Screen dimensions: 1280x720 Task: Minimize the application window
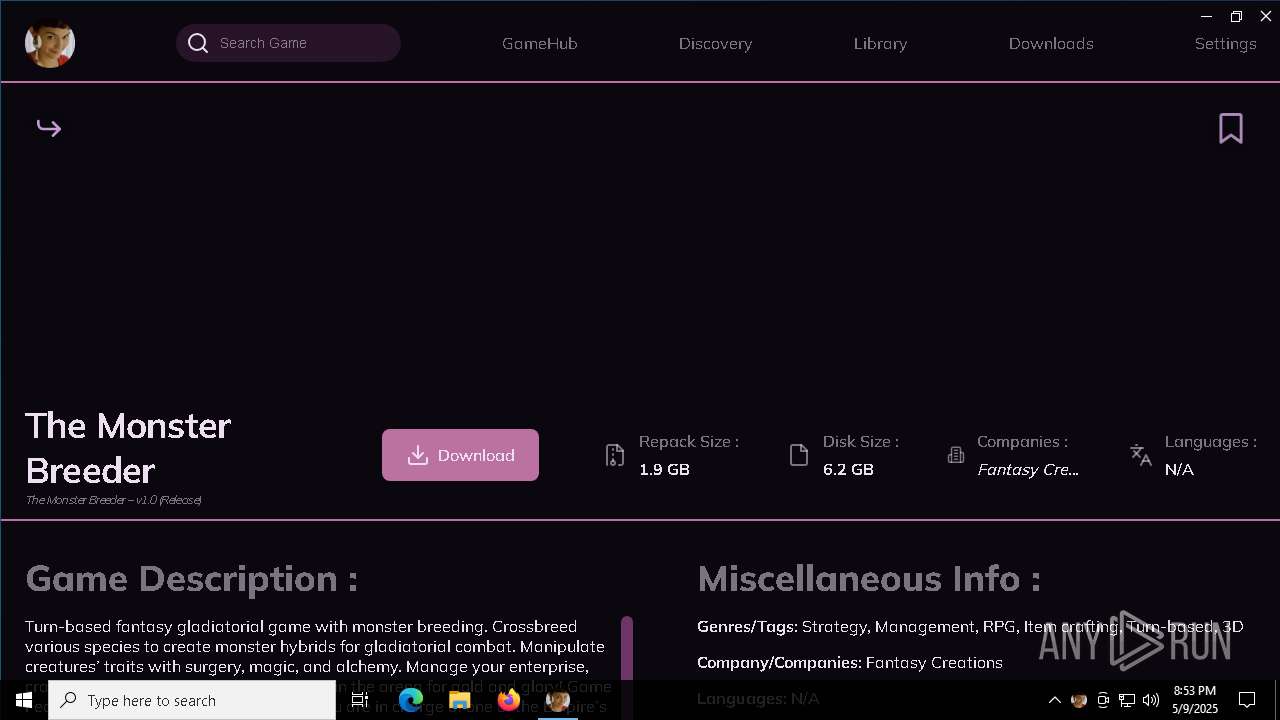pos(1206,16)
